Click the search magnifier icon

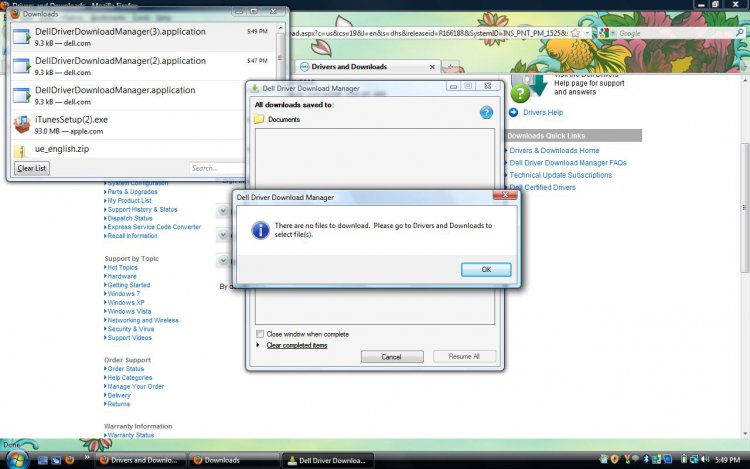pyautogui.click(x=739, y=33)
